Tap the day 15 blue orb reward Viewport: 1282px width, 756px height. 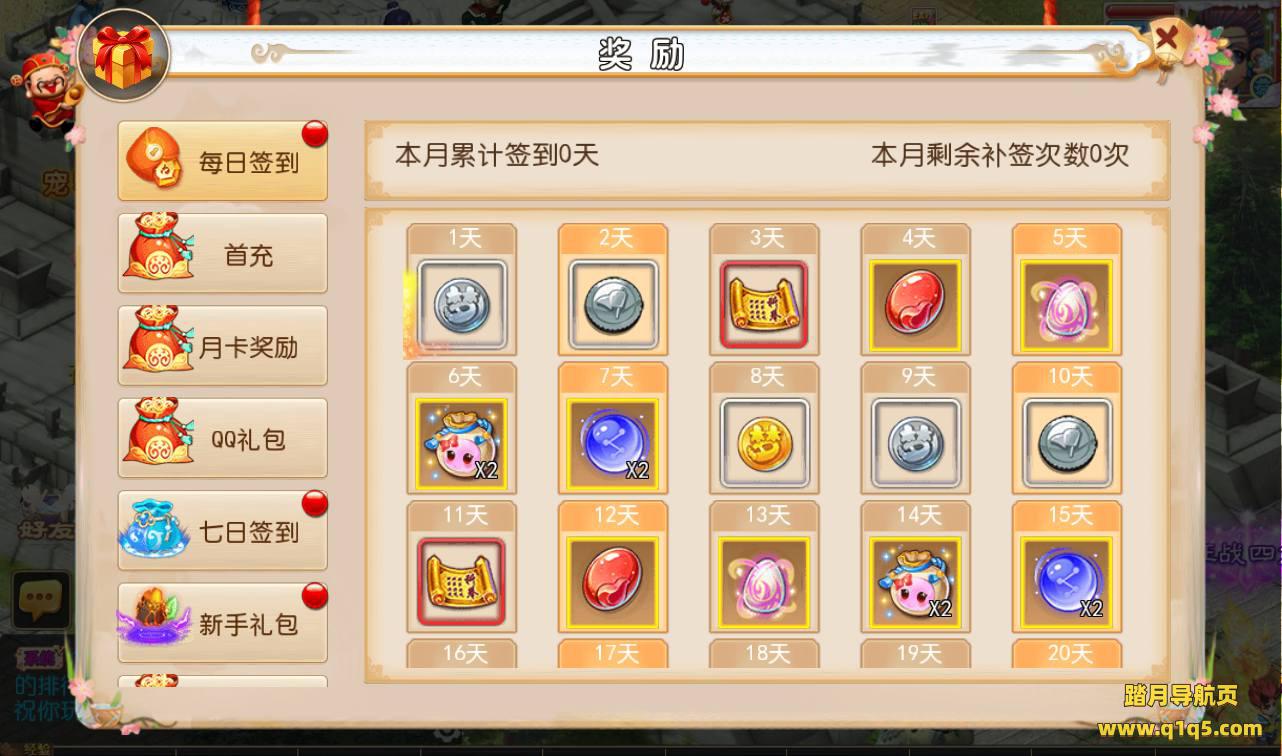point(1066,582)
